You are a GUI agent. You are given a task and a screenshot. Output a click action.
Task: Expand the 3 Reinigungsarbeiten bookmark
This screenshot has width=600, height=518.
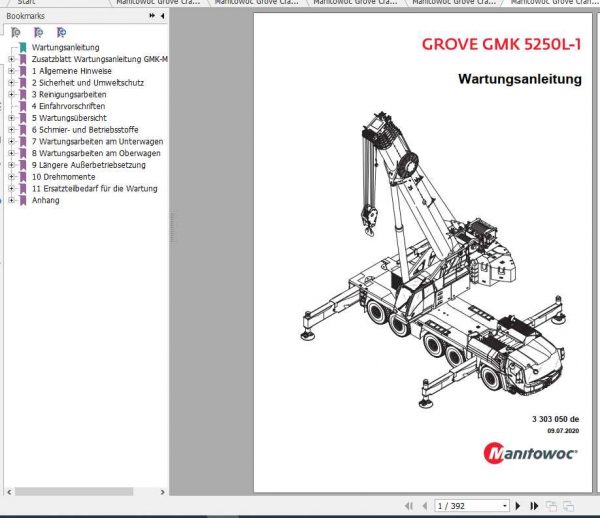[x=11, y=94]
